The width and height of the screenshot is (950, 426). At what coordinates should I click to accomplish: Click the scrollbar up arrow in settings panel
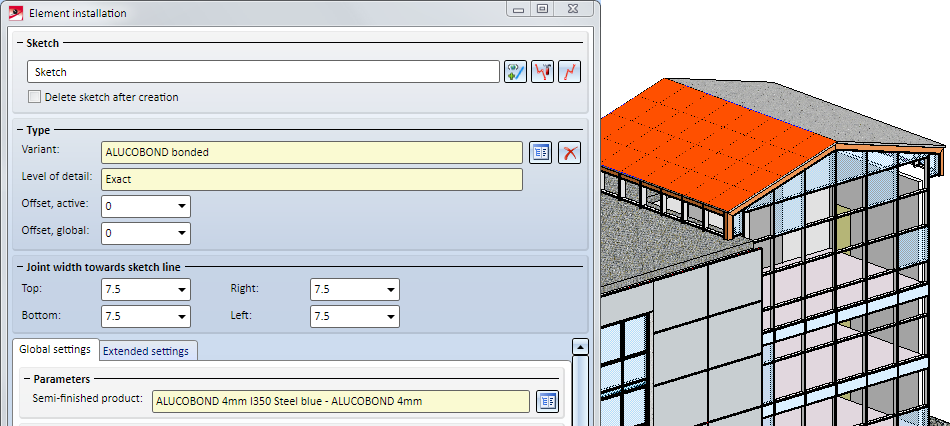[x=580, y=347]
